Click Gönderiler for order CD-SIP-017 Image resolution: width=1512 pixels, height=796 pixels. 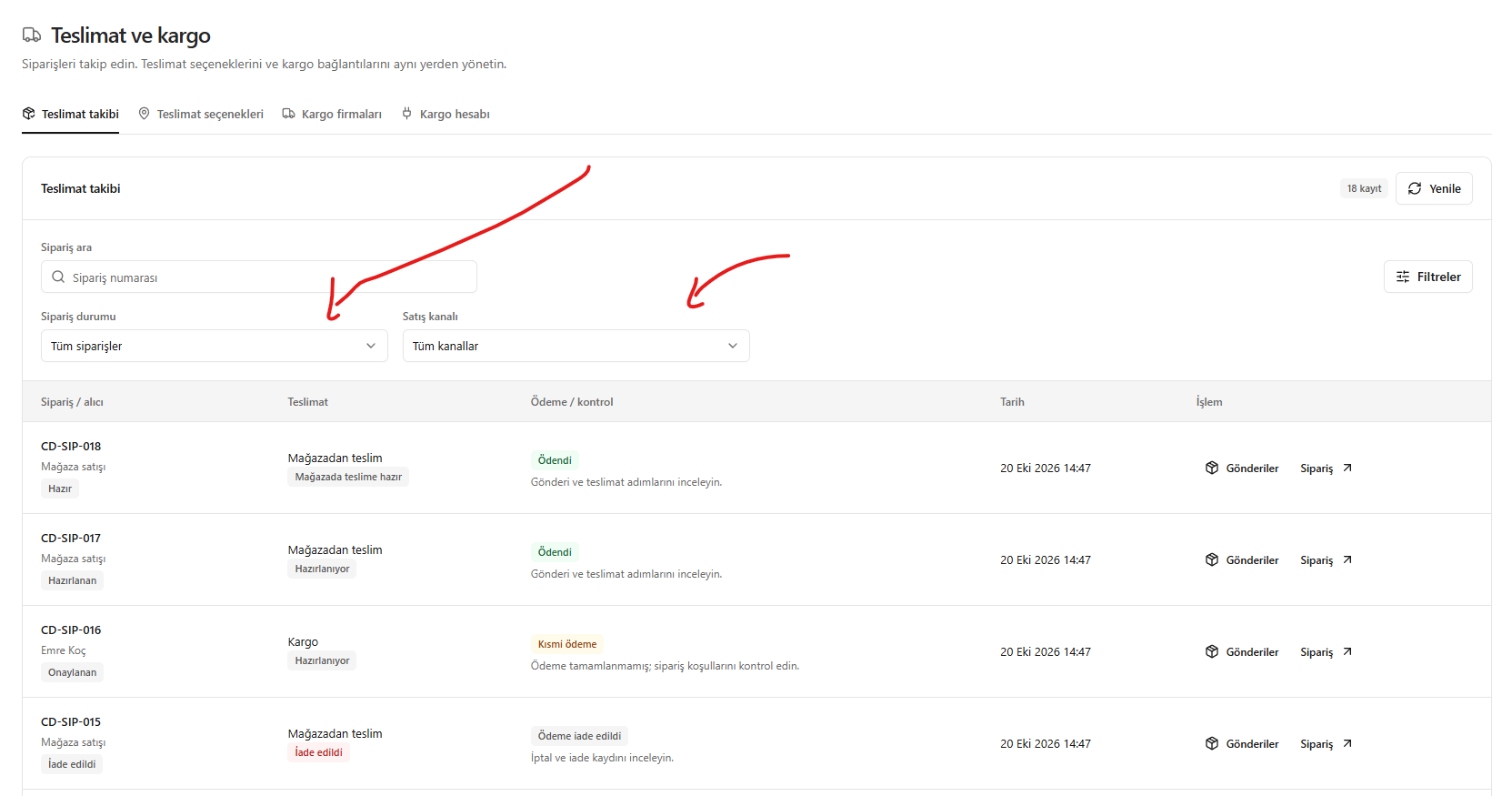coord(1242,559)
